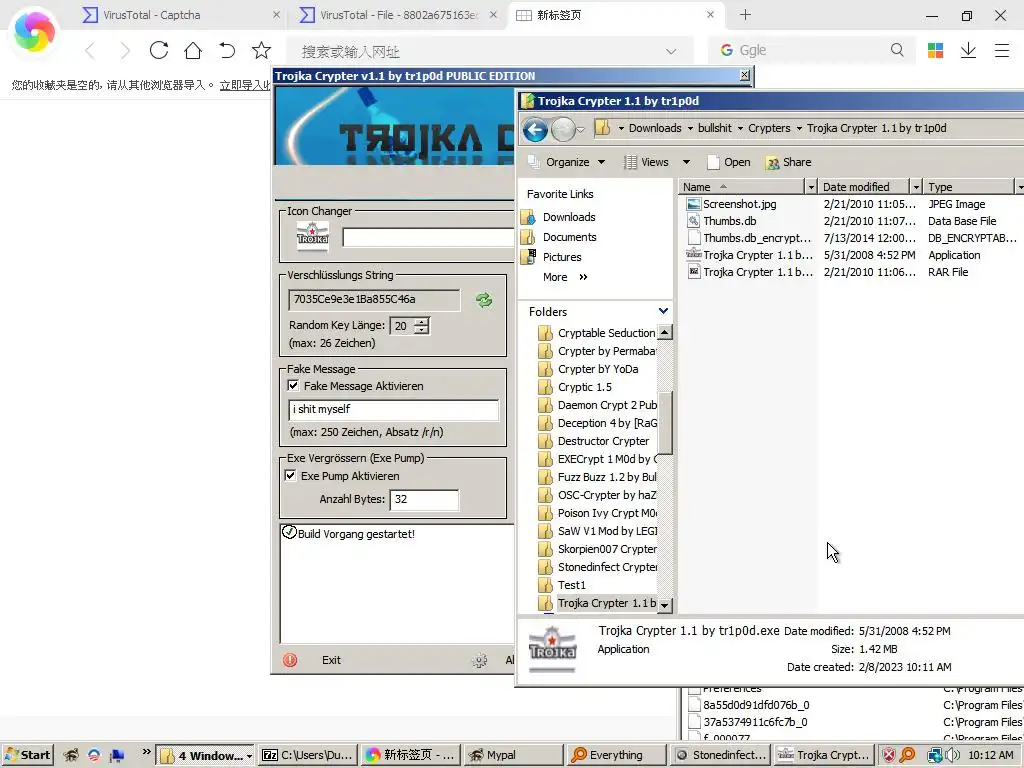Click the browser logo in corner
Viewport: 1024px width, 768px height.
tap(34, 31)
